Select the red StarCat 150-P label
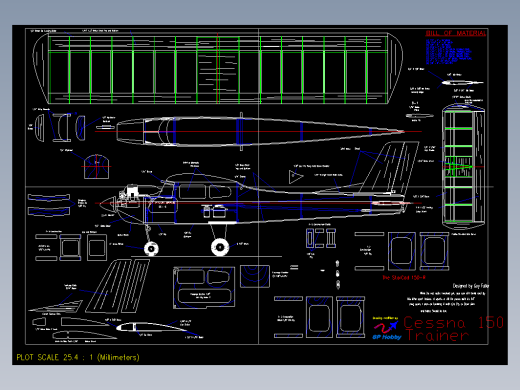 [x=404, y=277]
